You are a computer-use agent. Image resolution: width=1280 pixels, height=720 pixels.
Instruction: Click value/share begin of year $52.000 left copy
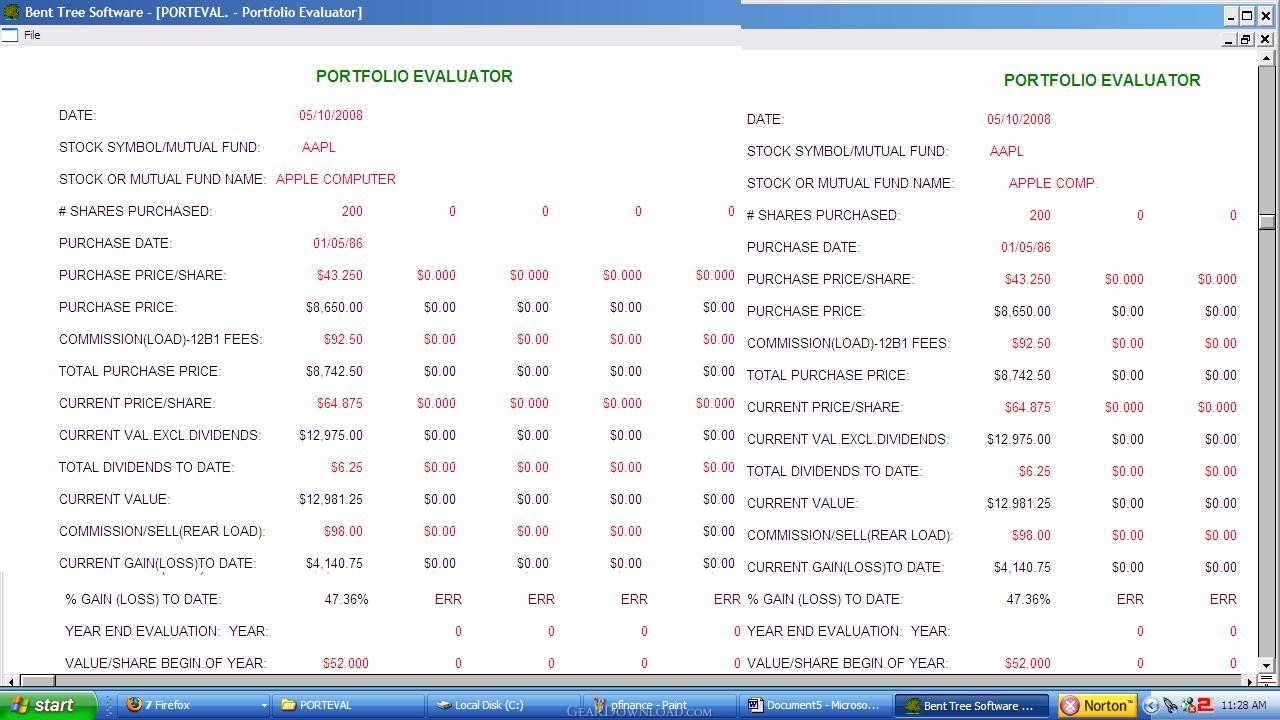click(x=346, y=663)
